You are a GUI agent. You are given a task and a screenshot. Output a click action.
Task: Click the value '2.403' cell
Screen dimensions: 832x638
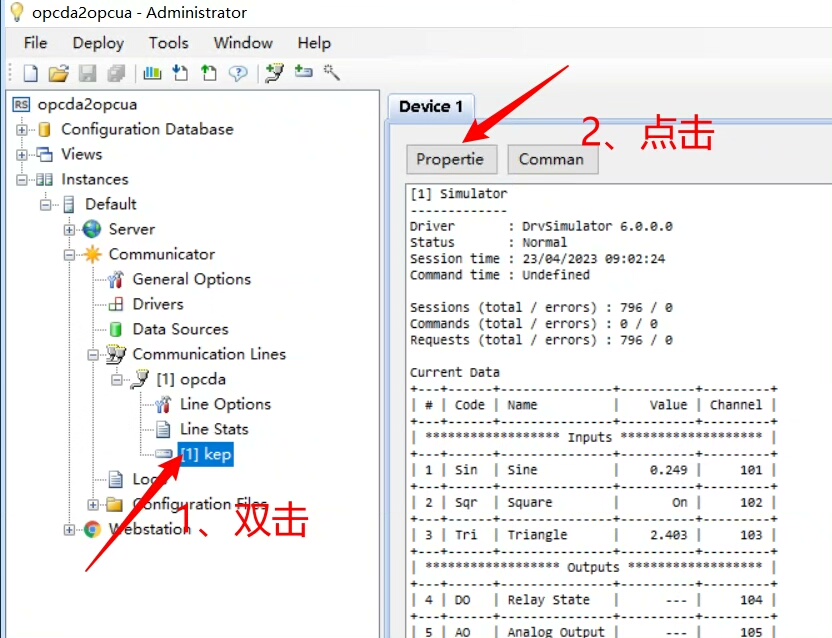tap(669, 535)
